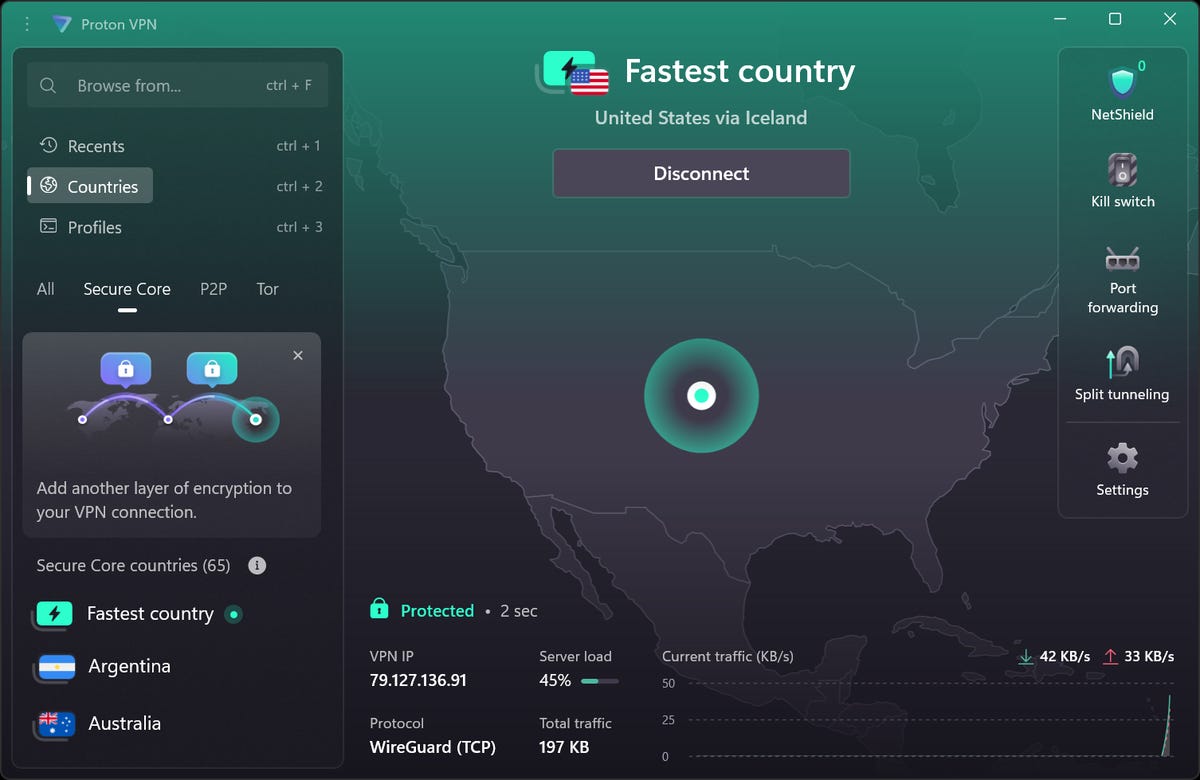Screen dimensions: 1200x780
Task: Open Settings gear icon
Action: [1122, 458]
